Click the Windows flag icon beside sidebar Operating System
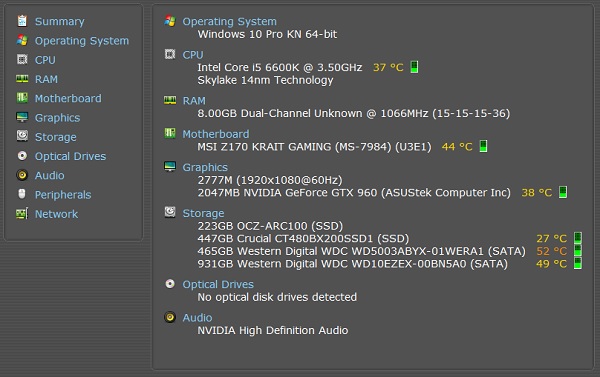 point(22,40)
